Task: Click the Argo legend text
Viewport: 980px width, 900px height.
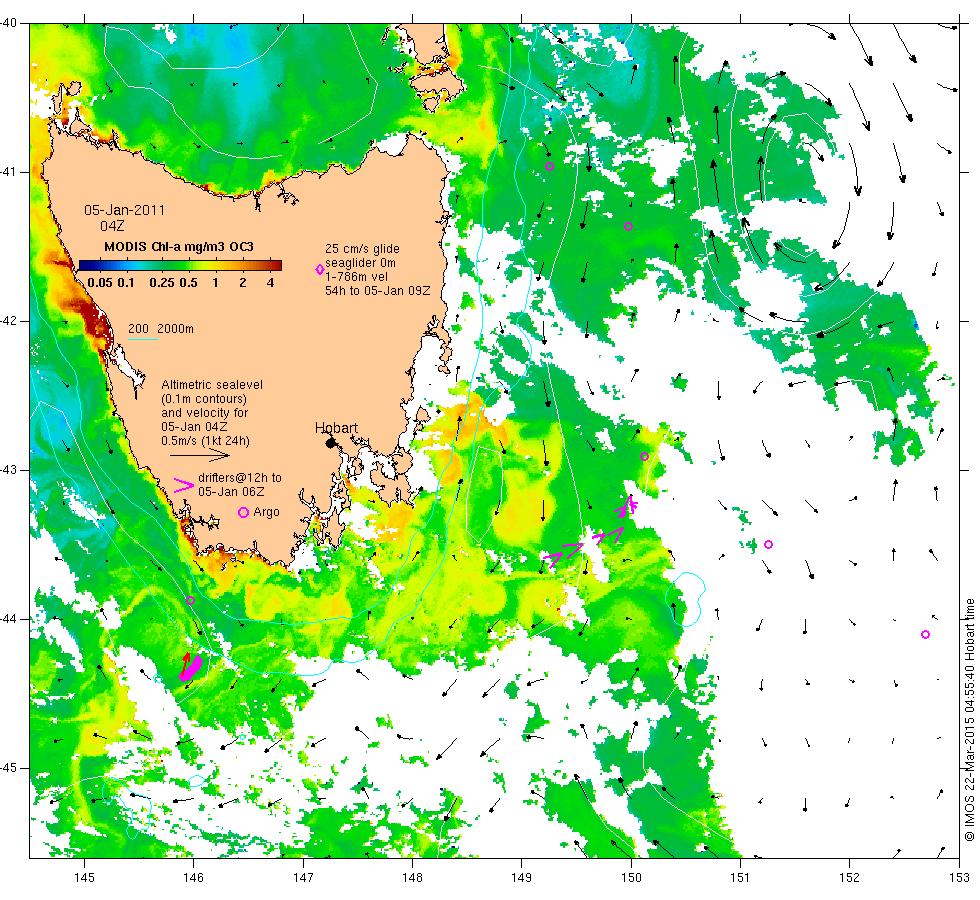Action: (266, 512)
